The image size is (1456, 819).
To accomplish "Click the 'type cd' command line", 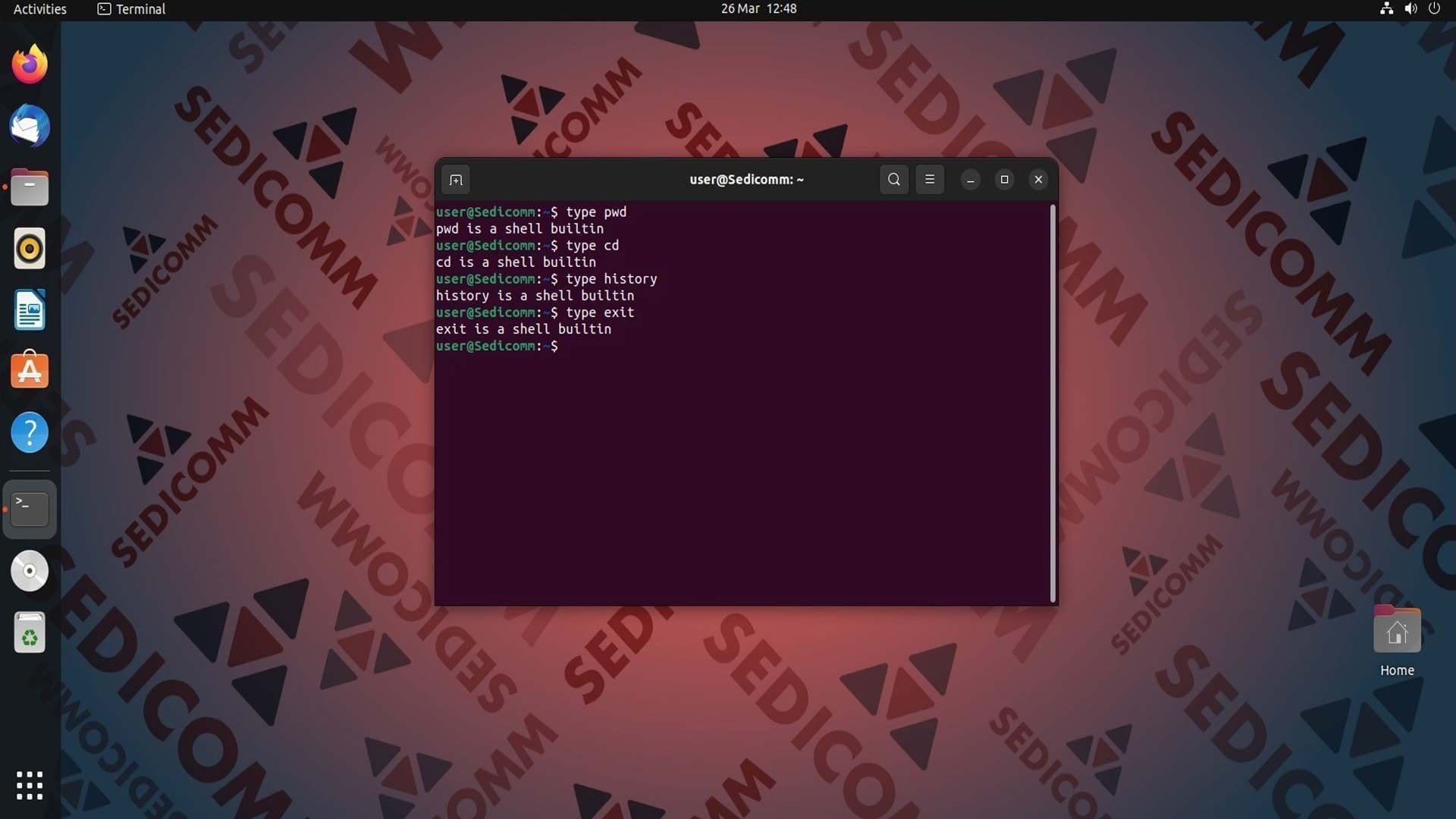I will pos(528,246).
